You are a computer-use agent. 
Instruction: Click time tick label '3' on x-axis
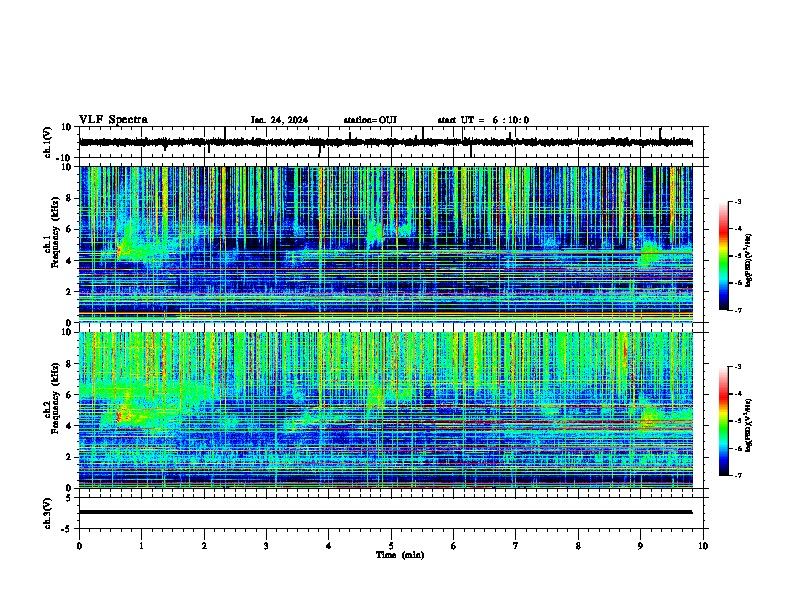tap(266, 546)
